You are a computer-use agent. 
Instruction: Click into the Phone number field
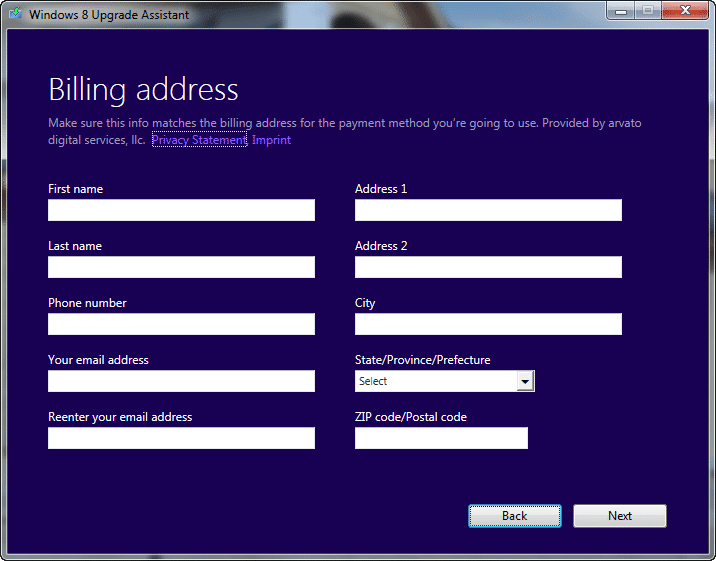pos(181,324)
